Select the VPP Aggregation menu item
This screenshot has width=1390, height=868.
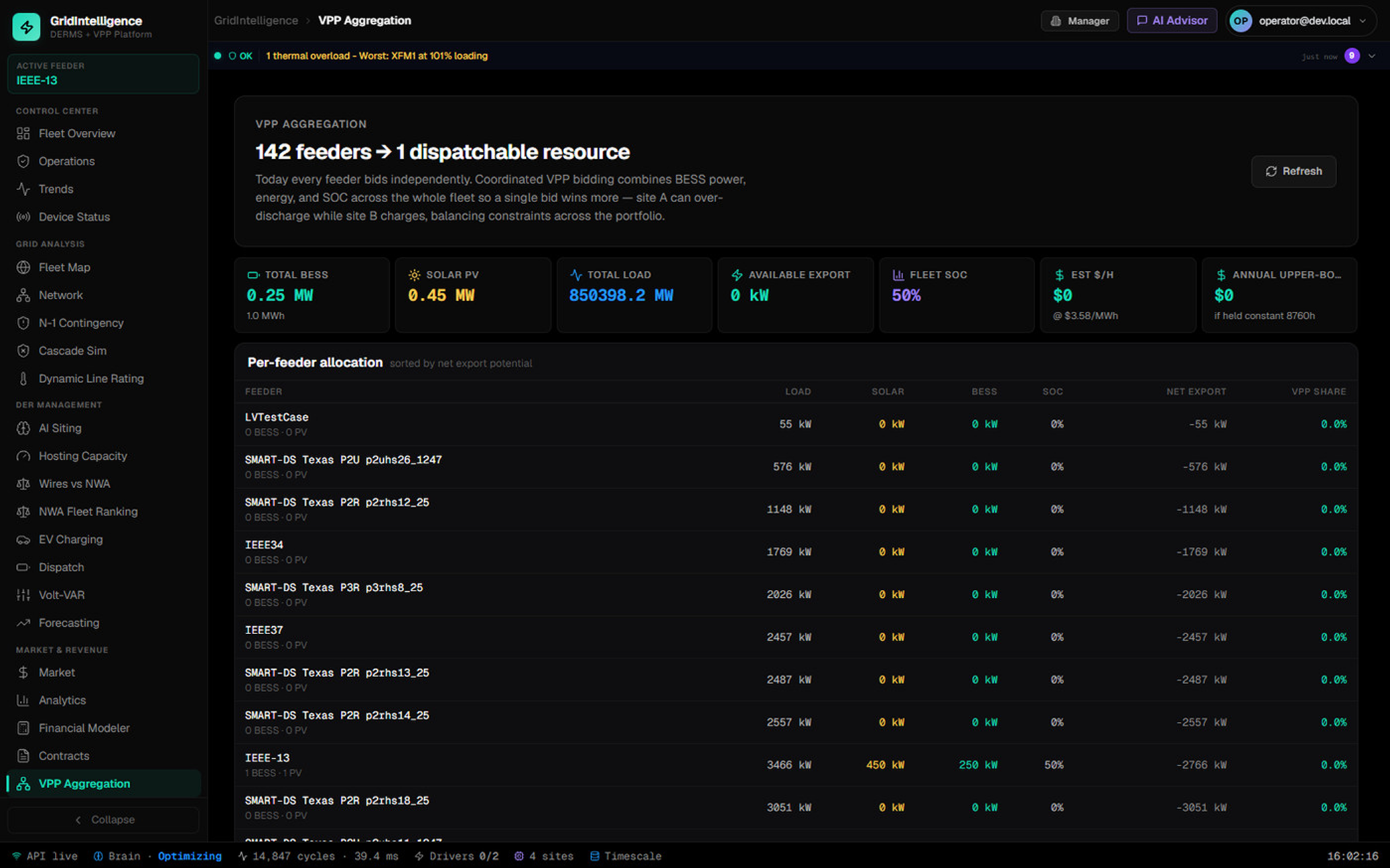(103, 783)
